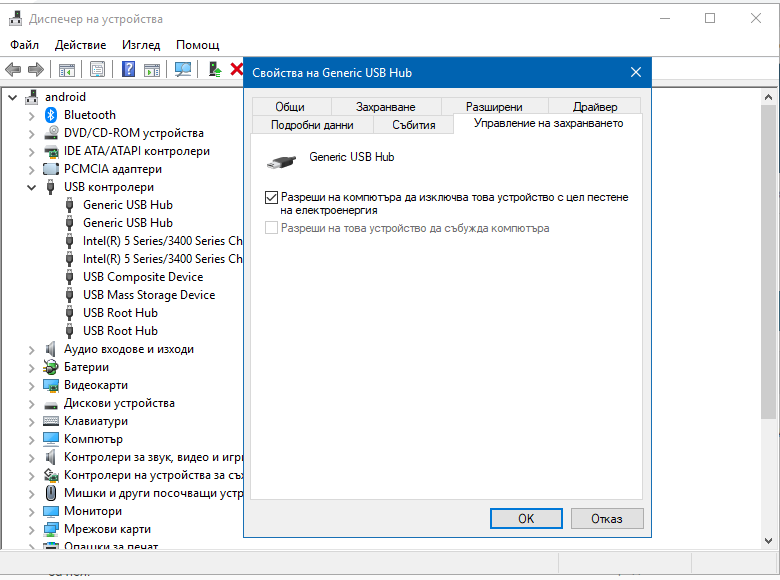This screenshot has width=780, height=580.
Task: Expand the Видеокарти category
Action: pos(32,386)
